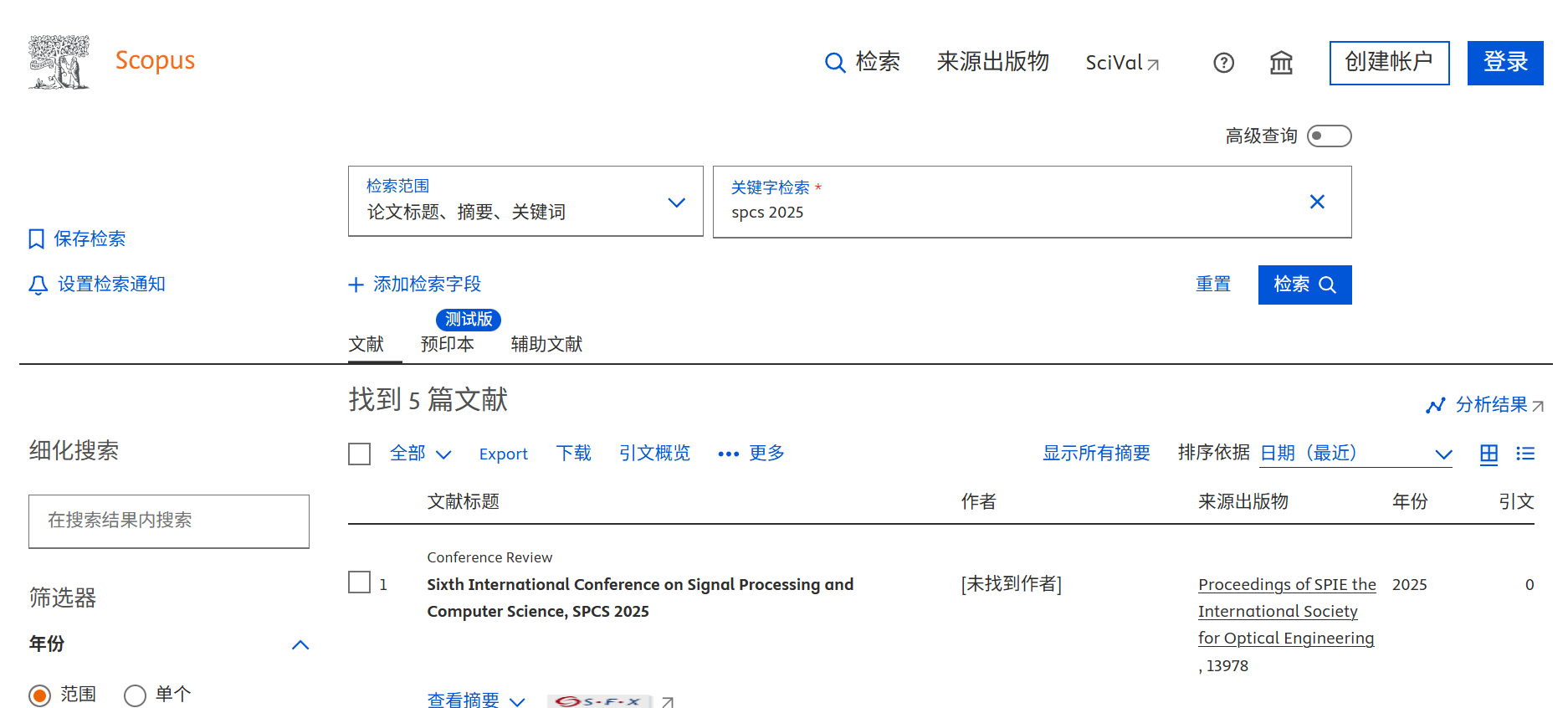Image resolution: width=1568 pixels, height=708 pixels.
Task: Collapse the year filter section
Action: point(300,644)
